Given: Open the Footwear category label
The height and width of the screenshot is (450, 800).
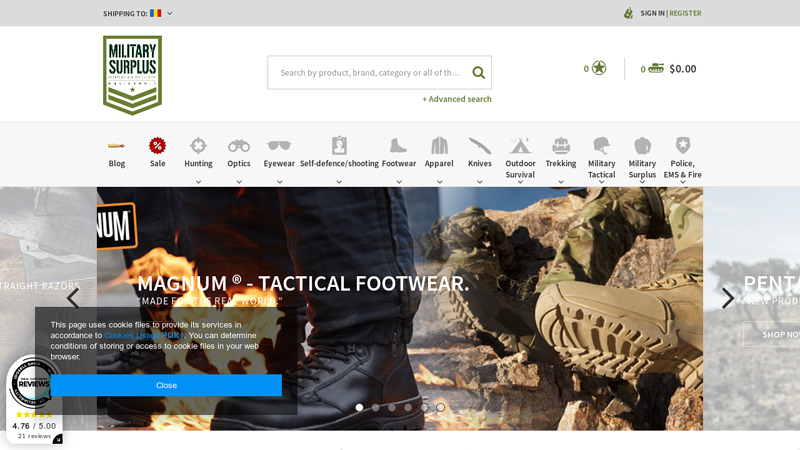Looking at the screenshot, I should coord(399,163).
